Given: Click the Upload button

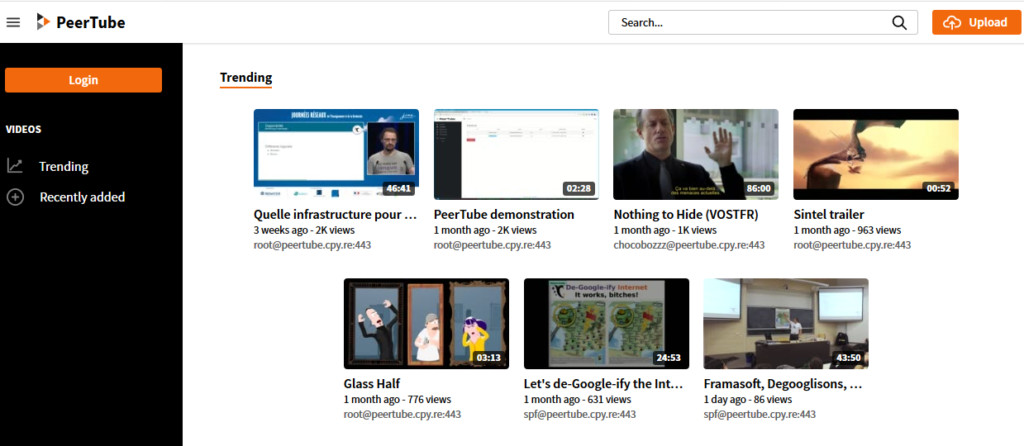Looking at the screenshot, I should click(x=976, y=22).
